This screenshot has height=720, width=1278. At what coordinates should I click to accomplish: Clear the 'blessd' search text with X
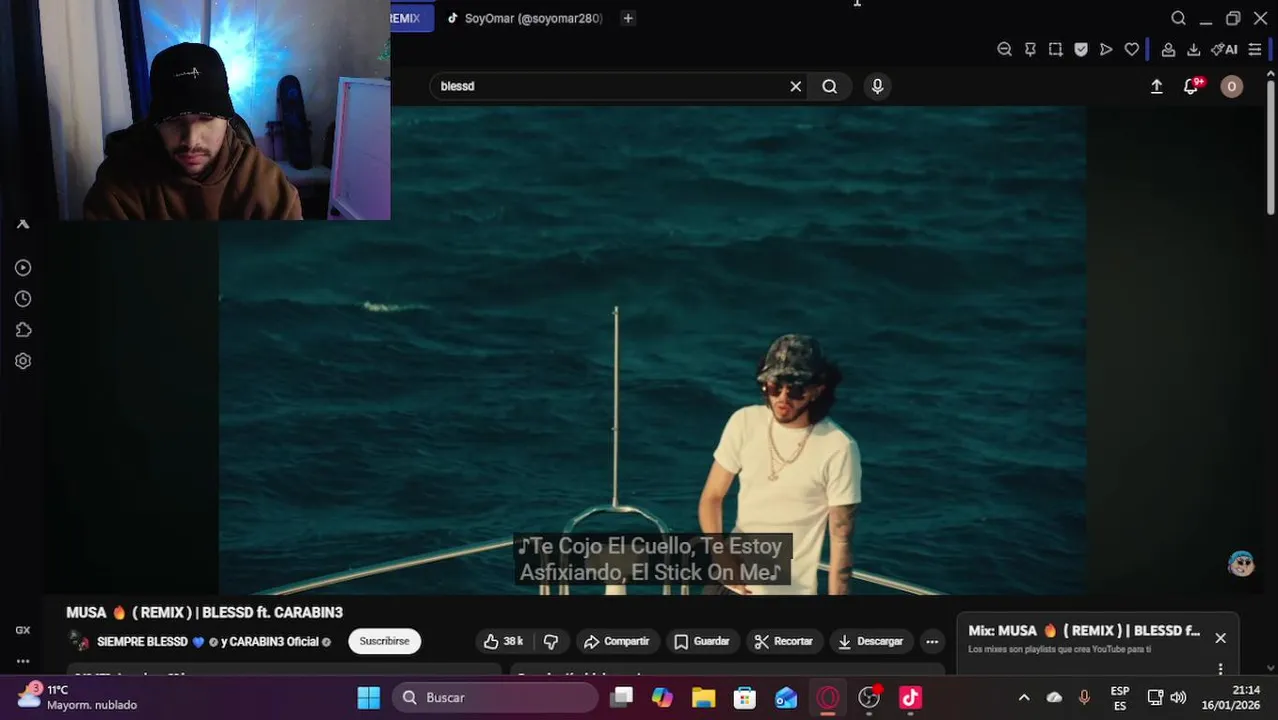pos(796,86)
